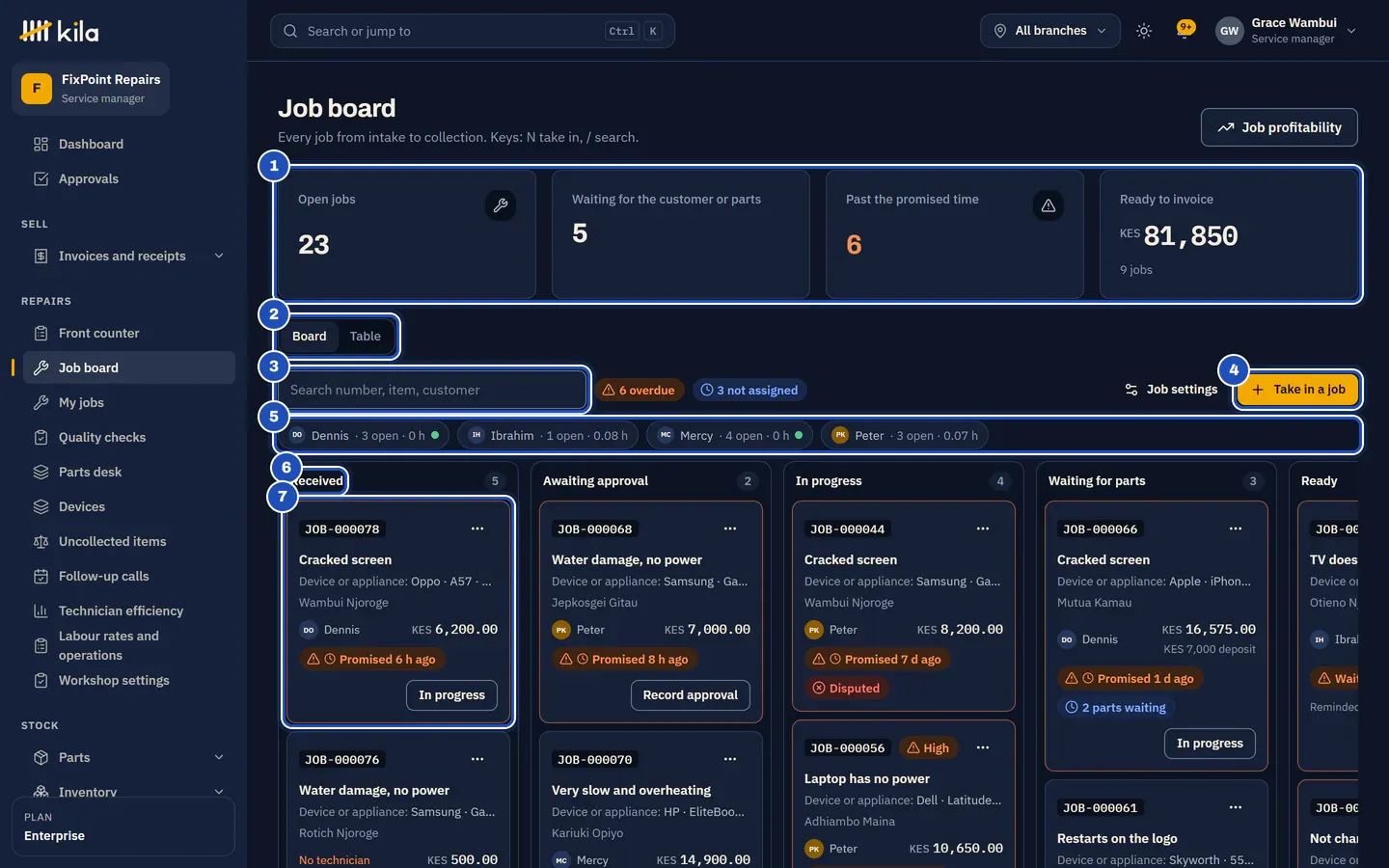1389x868 pixels.
Task: Open Job profitability report
Action: pos(1279,127)
